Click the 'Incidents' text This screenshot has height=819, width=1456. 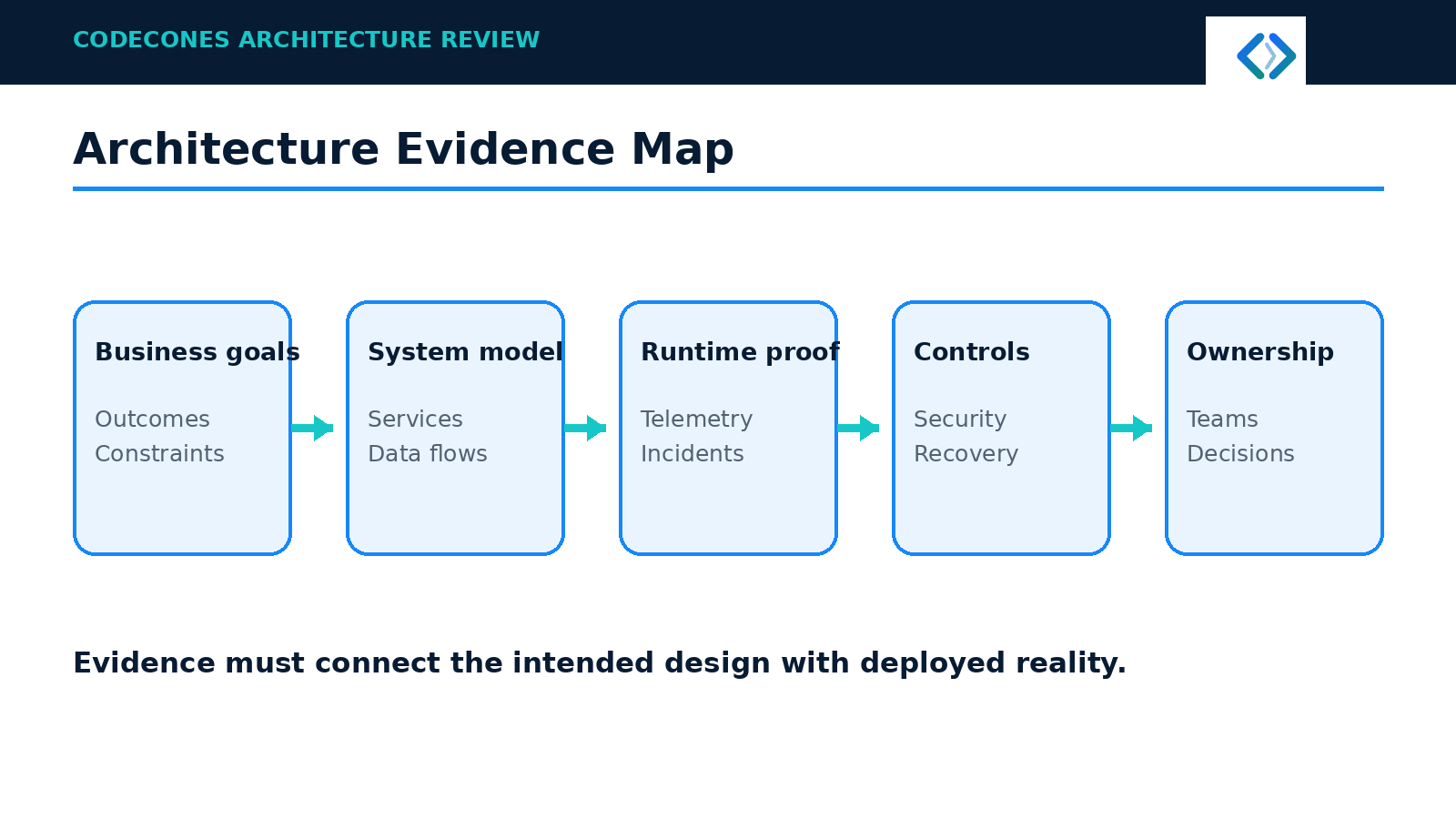692,454
